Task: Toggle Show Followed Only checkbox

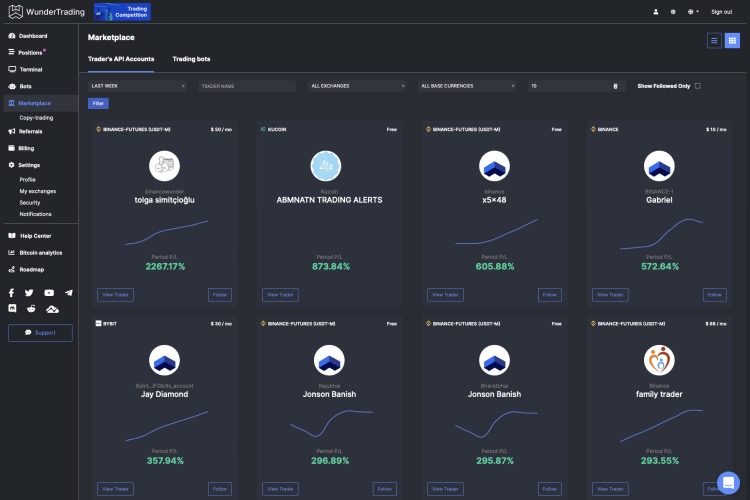Action: coord(697,86)
